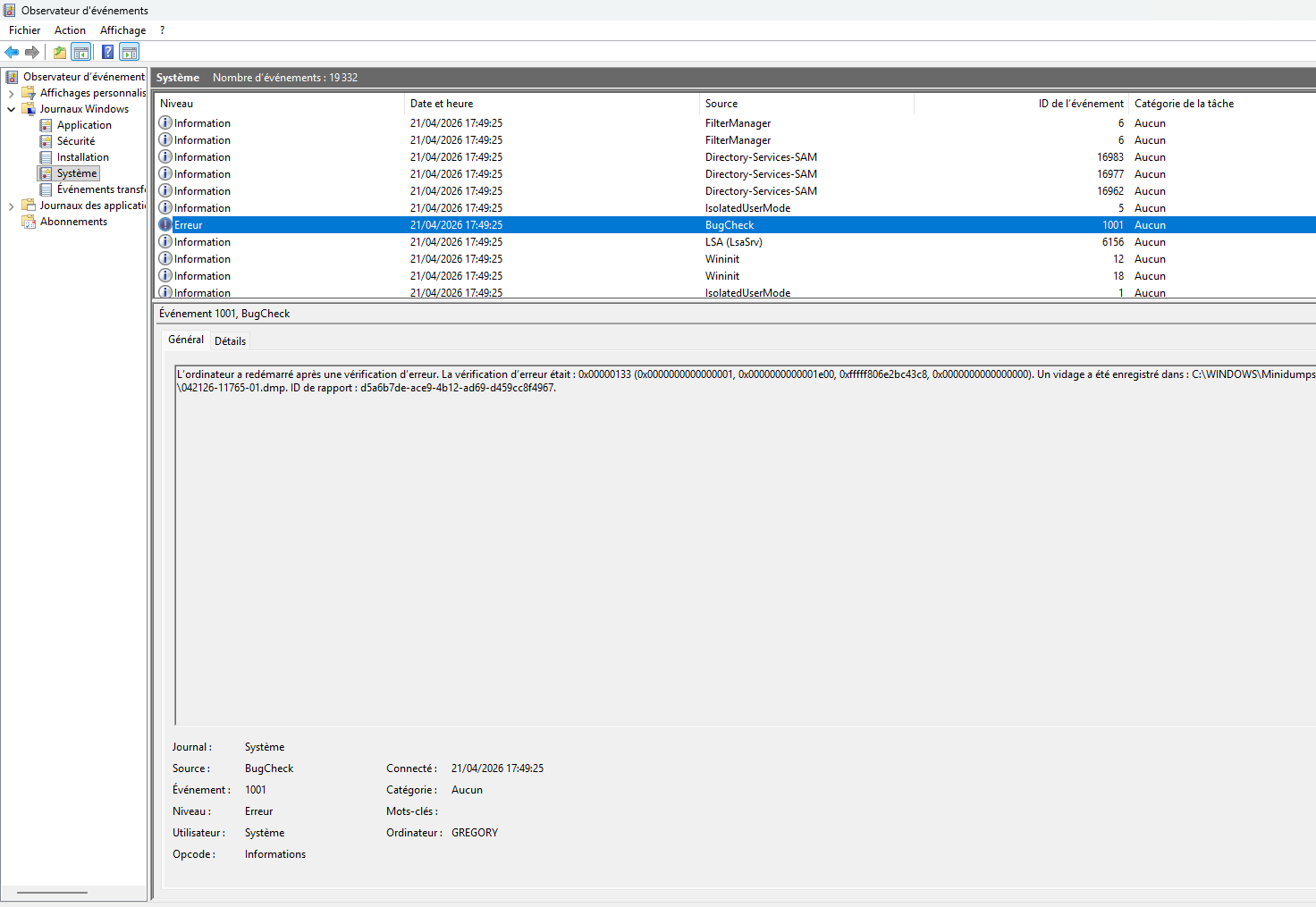This screenshot has height=907, width=1316.
Task: Click the Abonnements folder icon
Action: tap(29, 222)
